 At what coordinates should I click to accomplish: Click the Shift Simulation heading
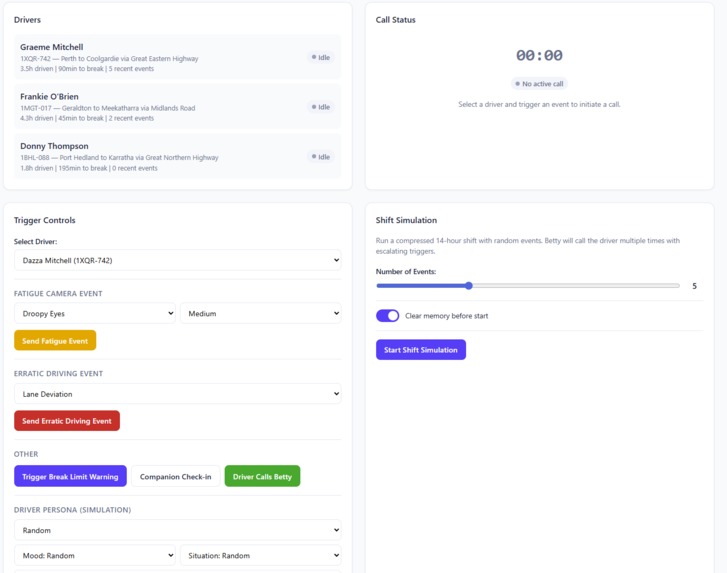click(406, 220)
